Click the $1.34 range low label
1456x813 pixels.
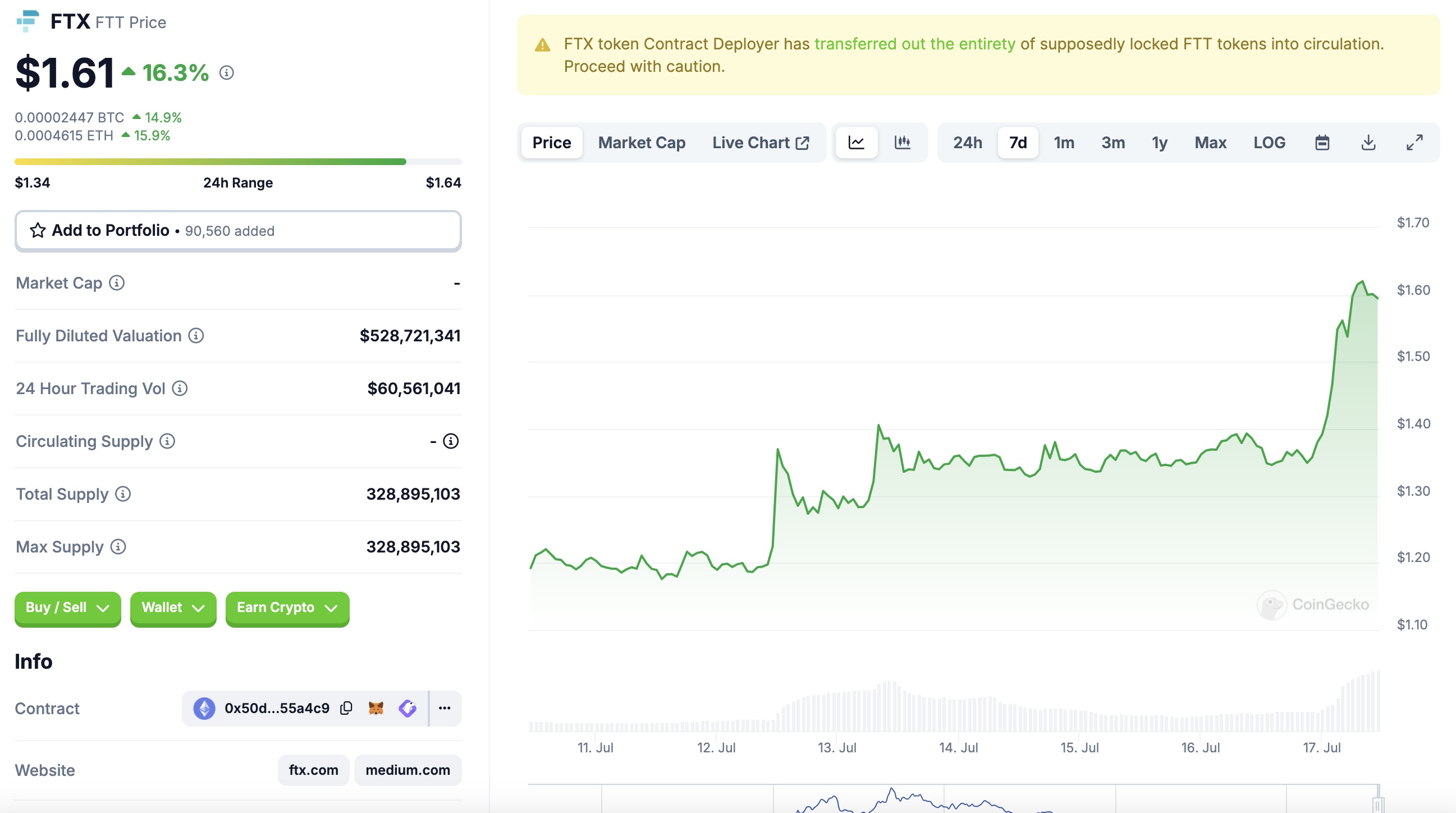click(x=33, y=182)
